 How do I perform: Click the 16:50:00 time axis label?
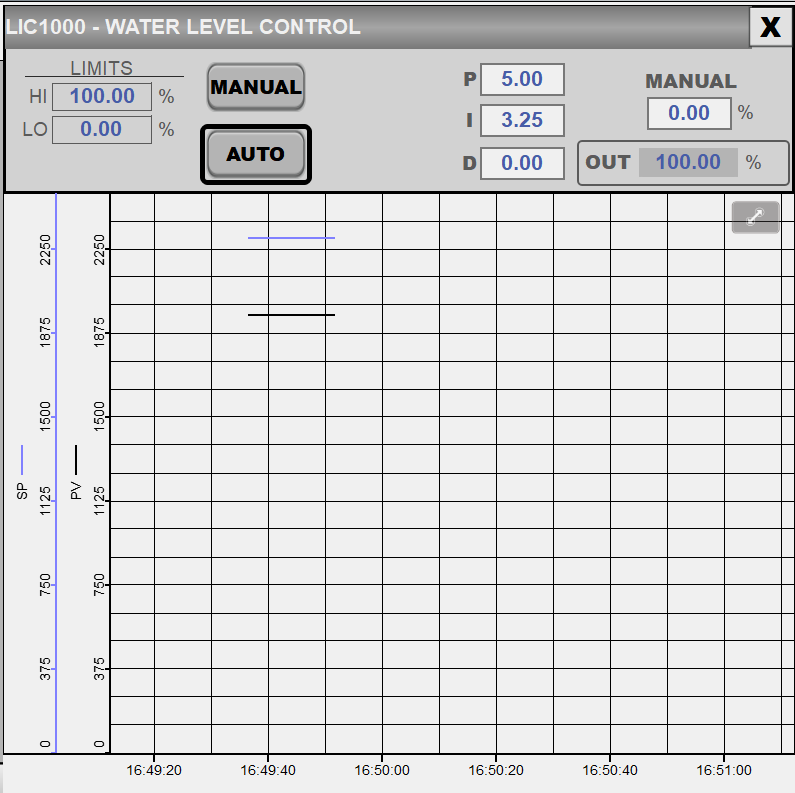click(x=382, y=770)
